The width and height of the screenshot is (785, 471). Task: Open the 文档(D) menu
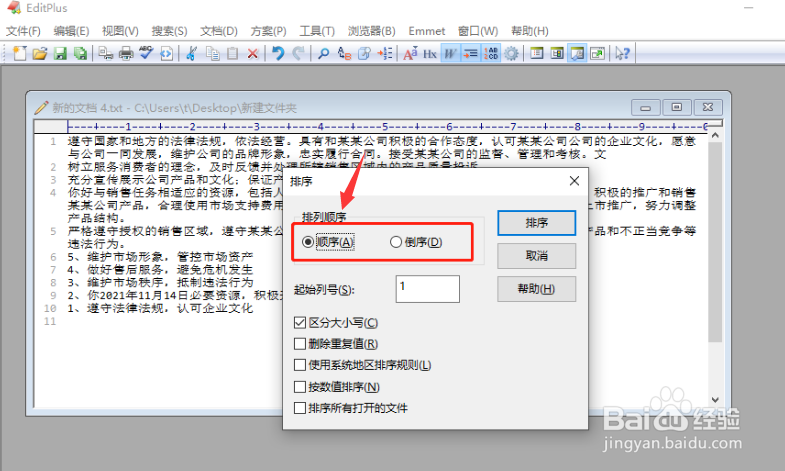coord(219,31)
